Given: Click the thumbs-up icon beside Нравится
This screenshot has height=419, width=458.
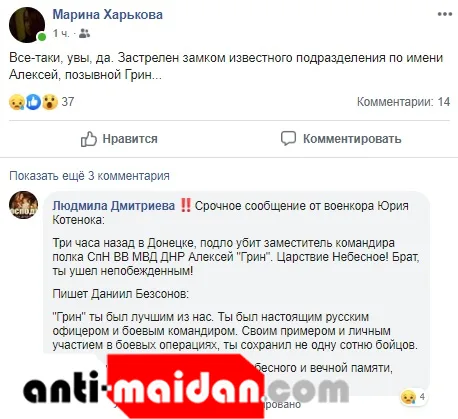Looking at the screenshot, I should [x=89, y=139].
